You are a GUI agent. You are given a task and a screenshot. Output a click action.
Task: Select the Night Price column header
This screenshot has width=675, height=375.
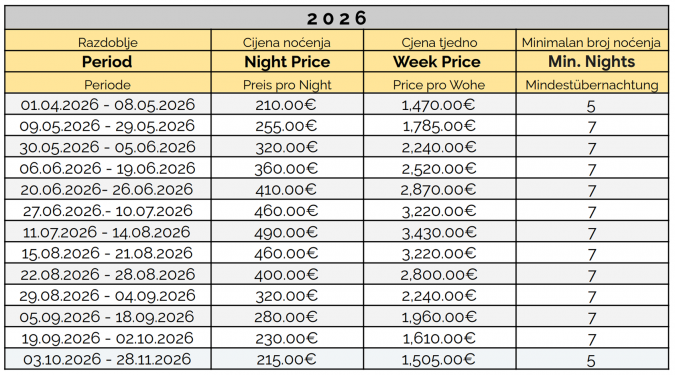pos(287,62)
